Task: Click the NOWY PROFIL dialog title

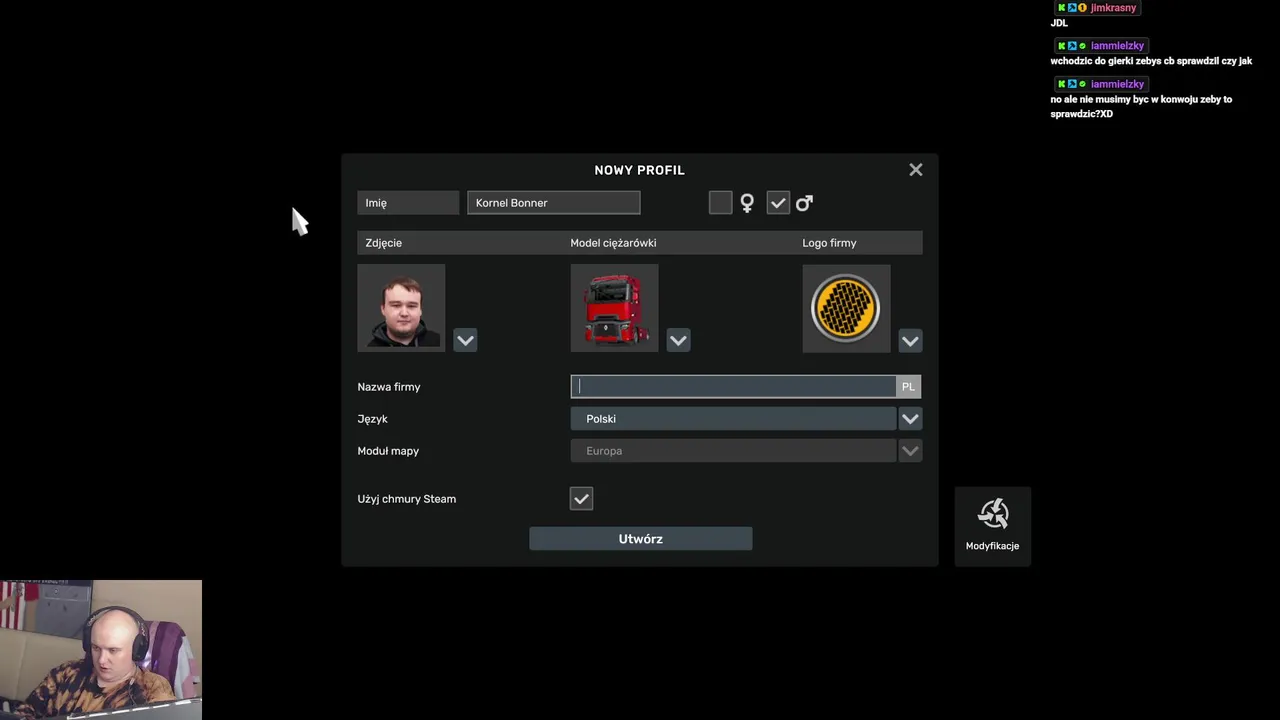Action: (639, 170)
